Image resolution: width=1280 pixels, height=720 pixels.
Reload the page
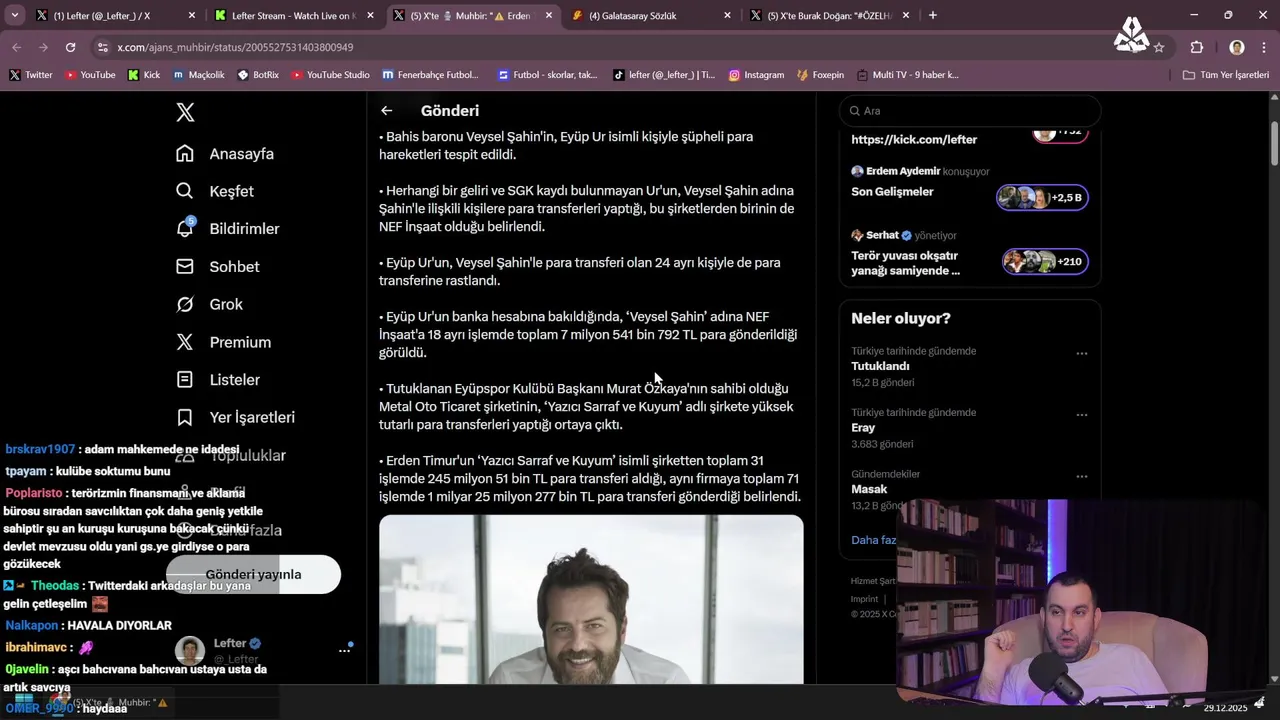pyautogui.click(x=70, y=47)
